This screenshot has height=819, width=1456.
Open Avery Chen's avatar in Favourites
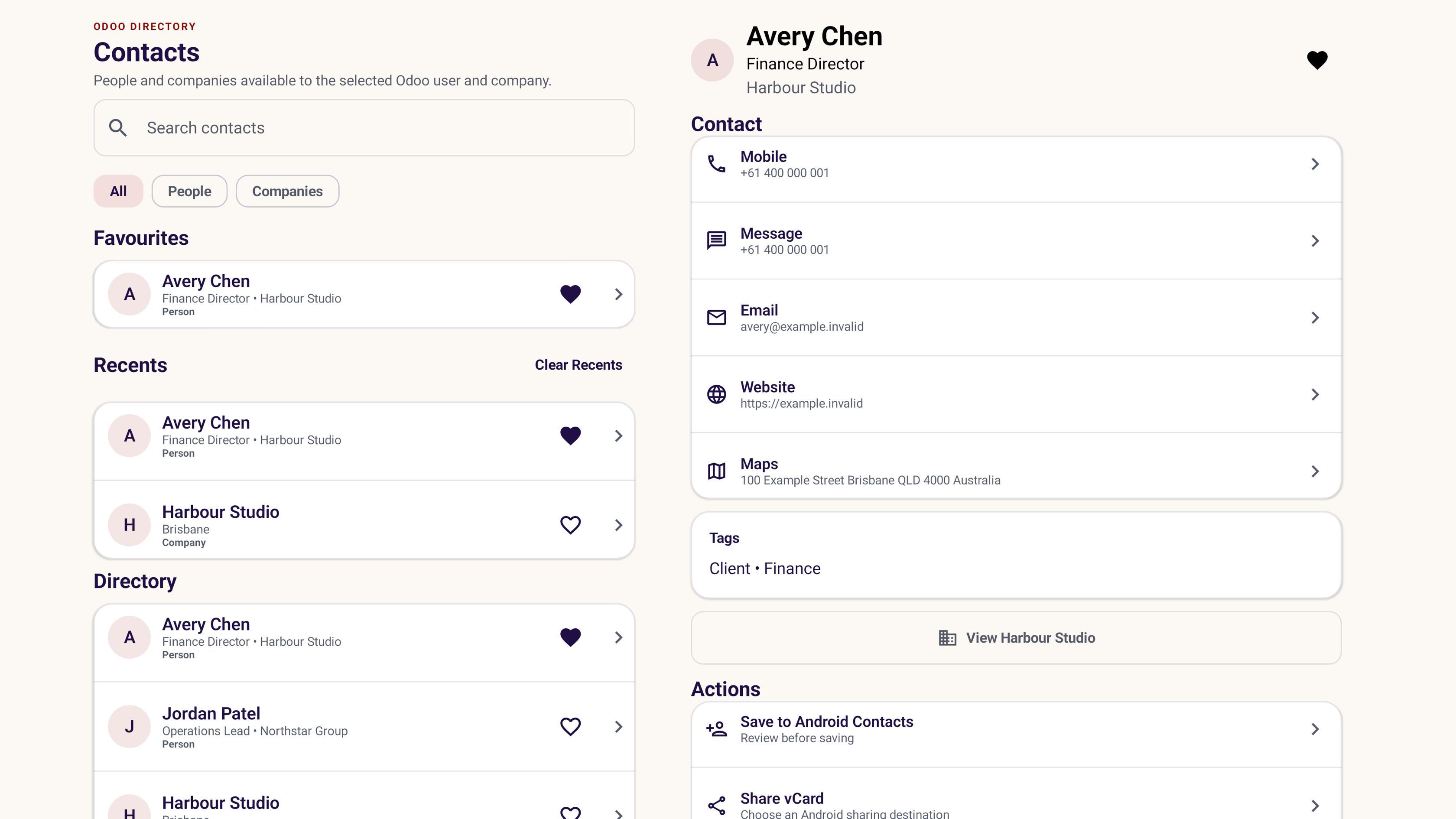pyautogui.click(x=130, y=294)
